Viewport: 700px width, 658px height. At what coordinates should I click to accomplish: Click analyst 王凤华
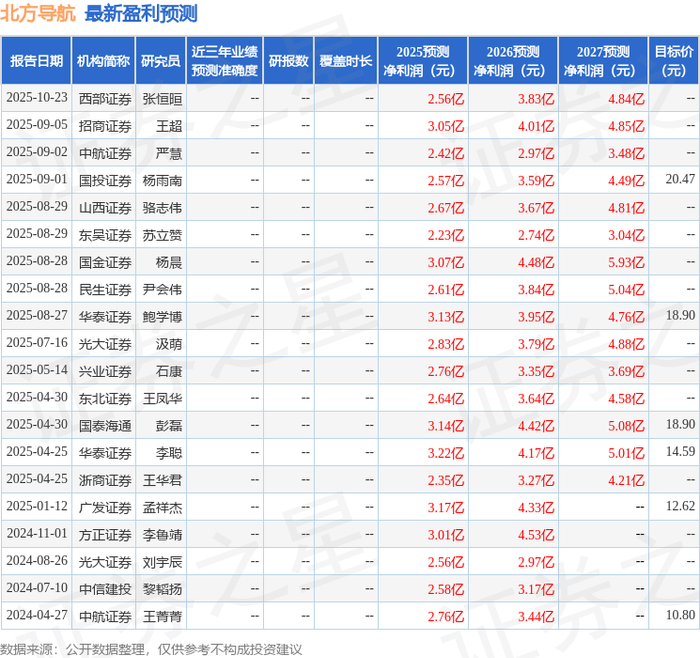click(x=162, y=398)
